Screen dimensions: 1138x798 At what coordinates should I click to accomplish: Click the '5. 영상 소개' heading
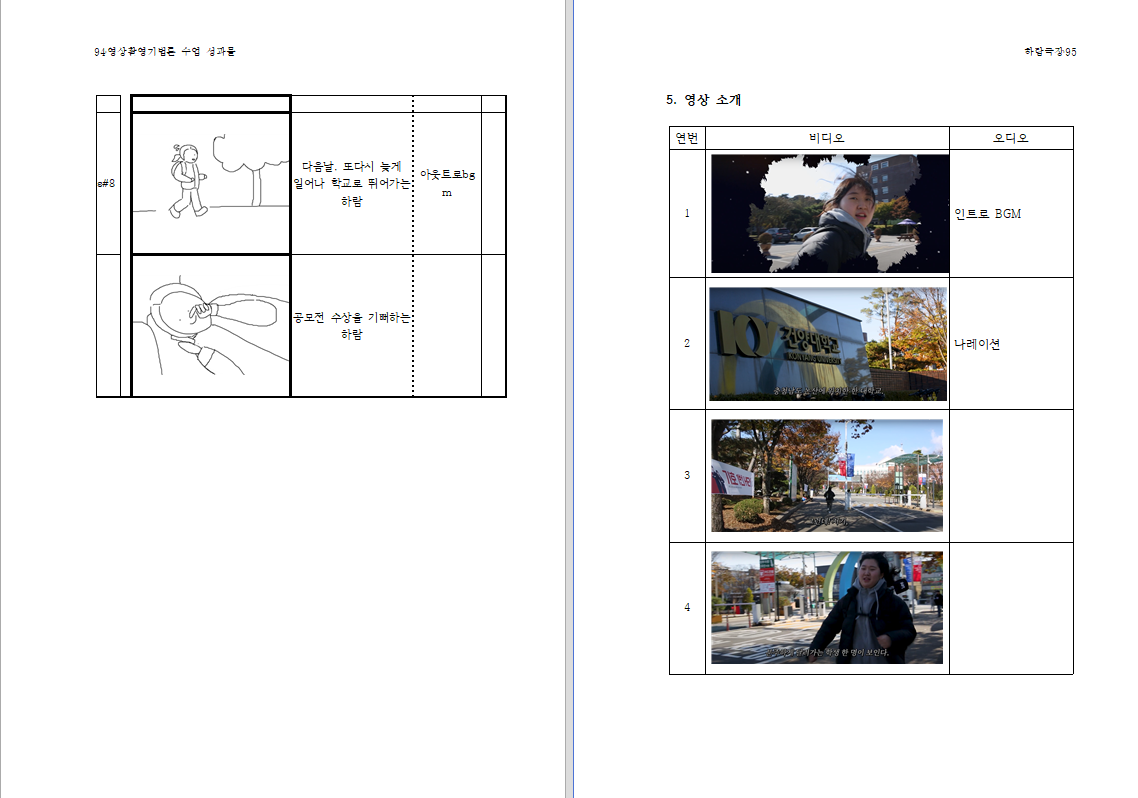[703, 100]
